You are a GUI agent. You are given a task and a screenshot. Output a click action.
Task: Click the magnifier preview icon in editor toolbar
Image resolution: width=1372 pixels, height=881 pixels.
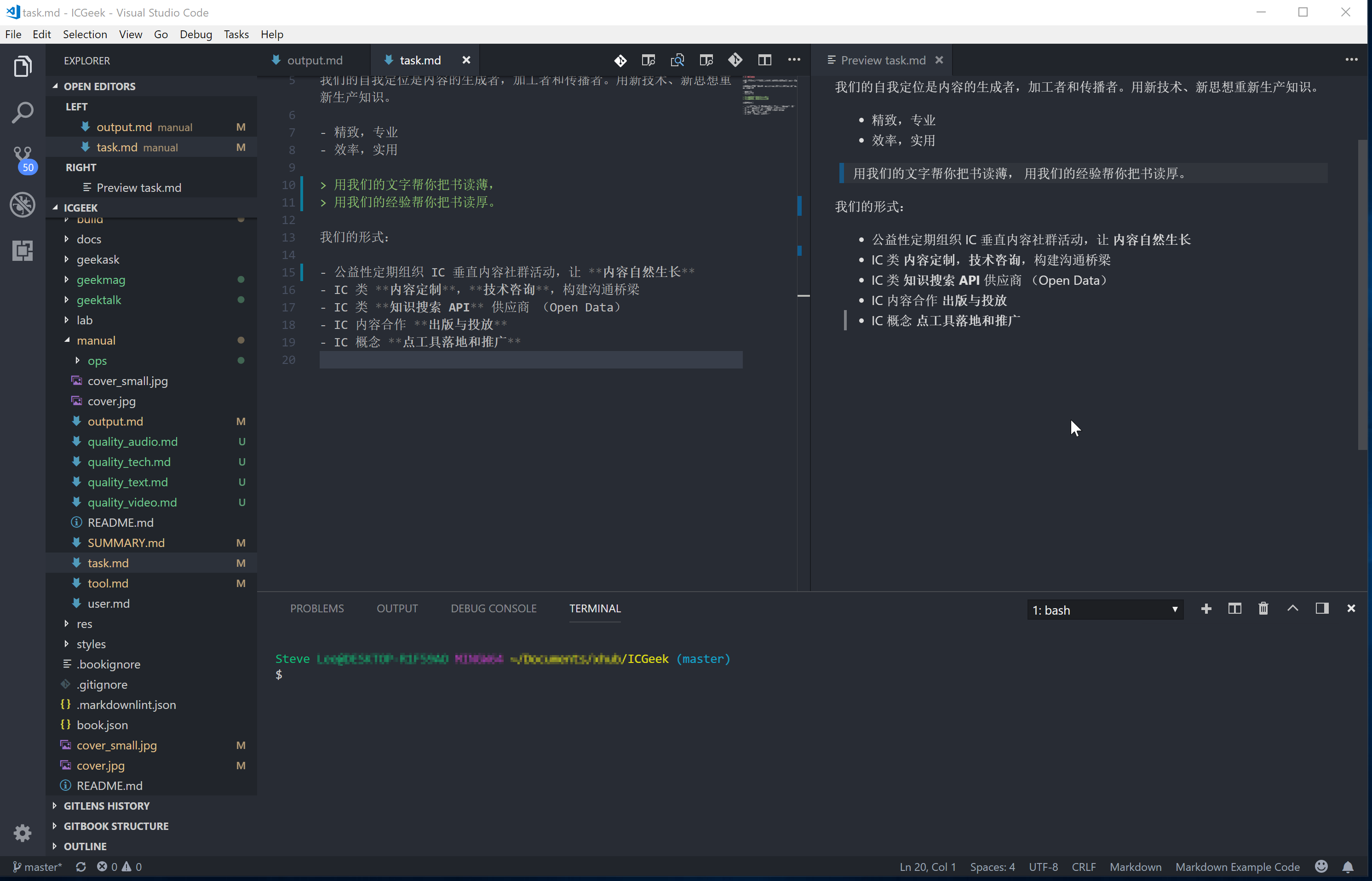[x=677, y=60]
